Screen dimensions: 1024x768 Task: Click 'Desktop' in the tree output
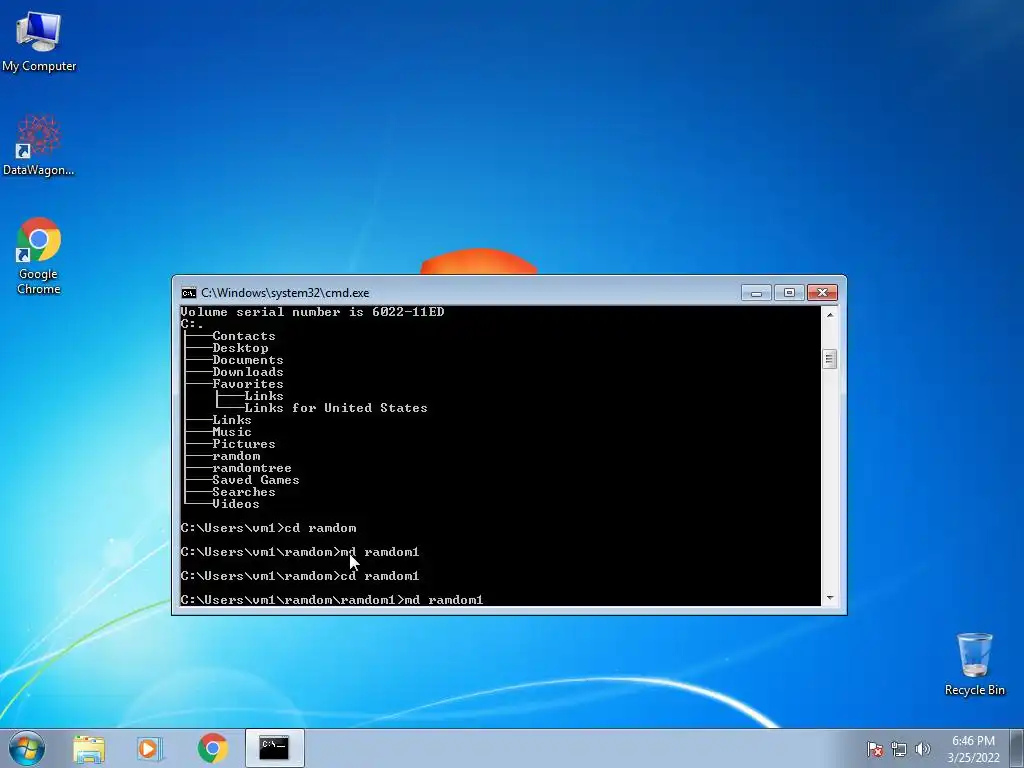(x=240, y=348)
